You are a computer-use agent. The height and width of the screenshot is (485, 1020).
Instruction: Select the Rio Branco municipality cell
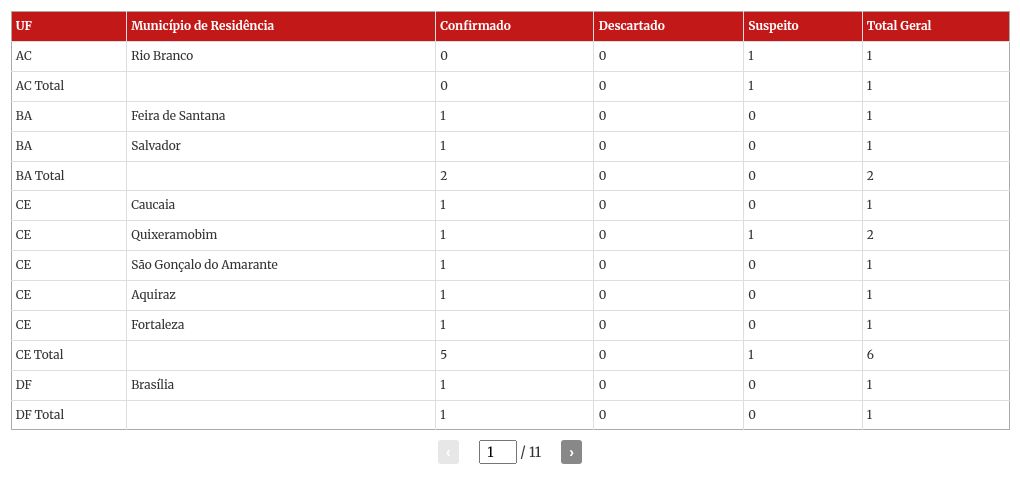click(162, 56)
